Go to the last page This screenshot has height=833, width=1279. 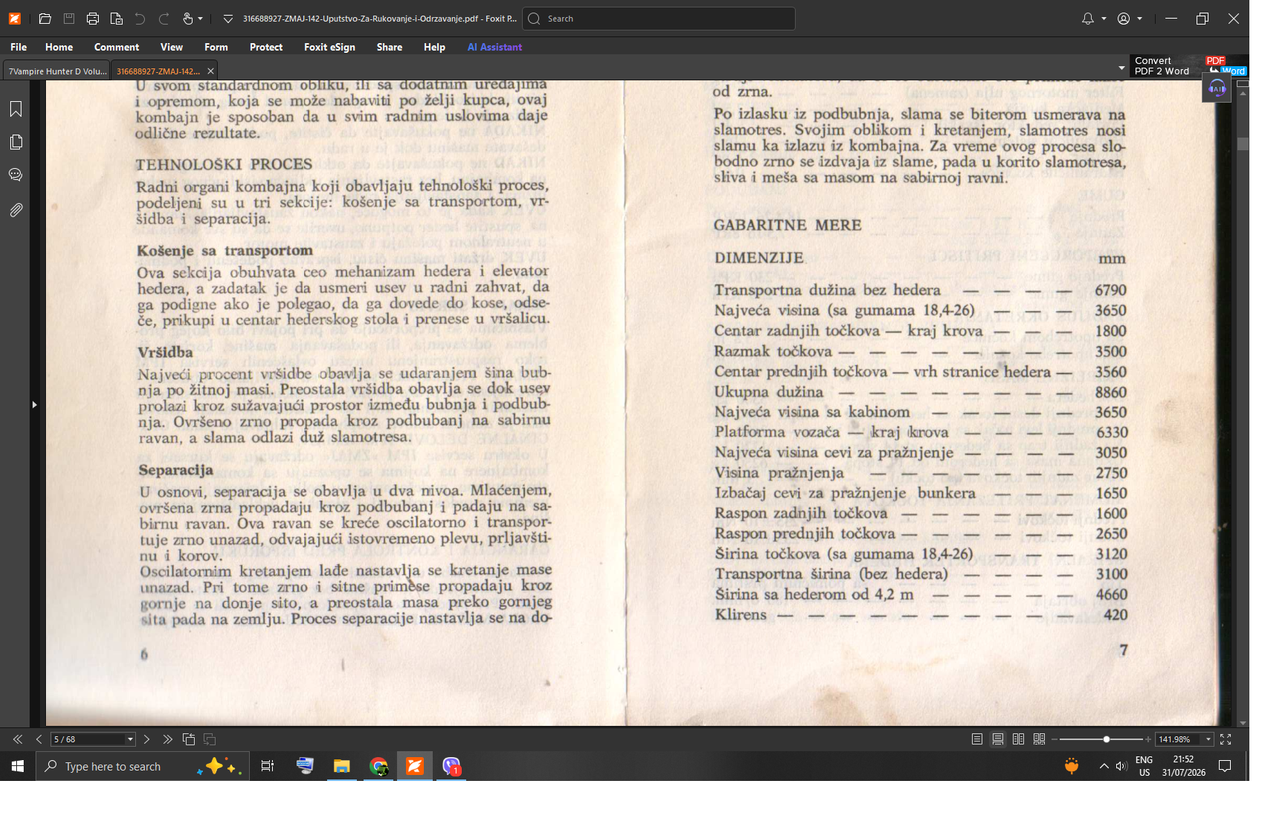tap(168, 739)
